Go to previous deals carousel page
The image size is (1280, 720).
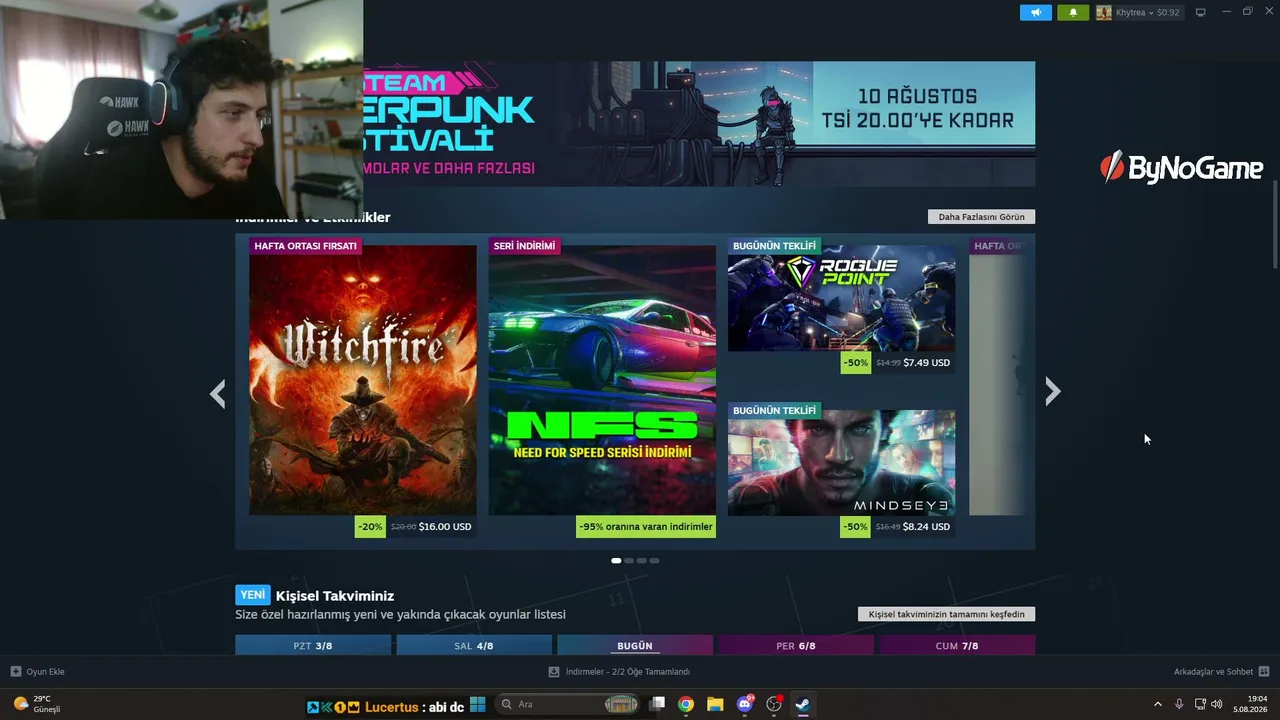coord(217,394)
